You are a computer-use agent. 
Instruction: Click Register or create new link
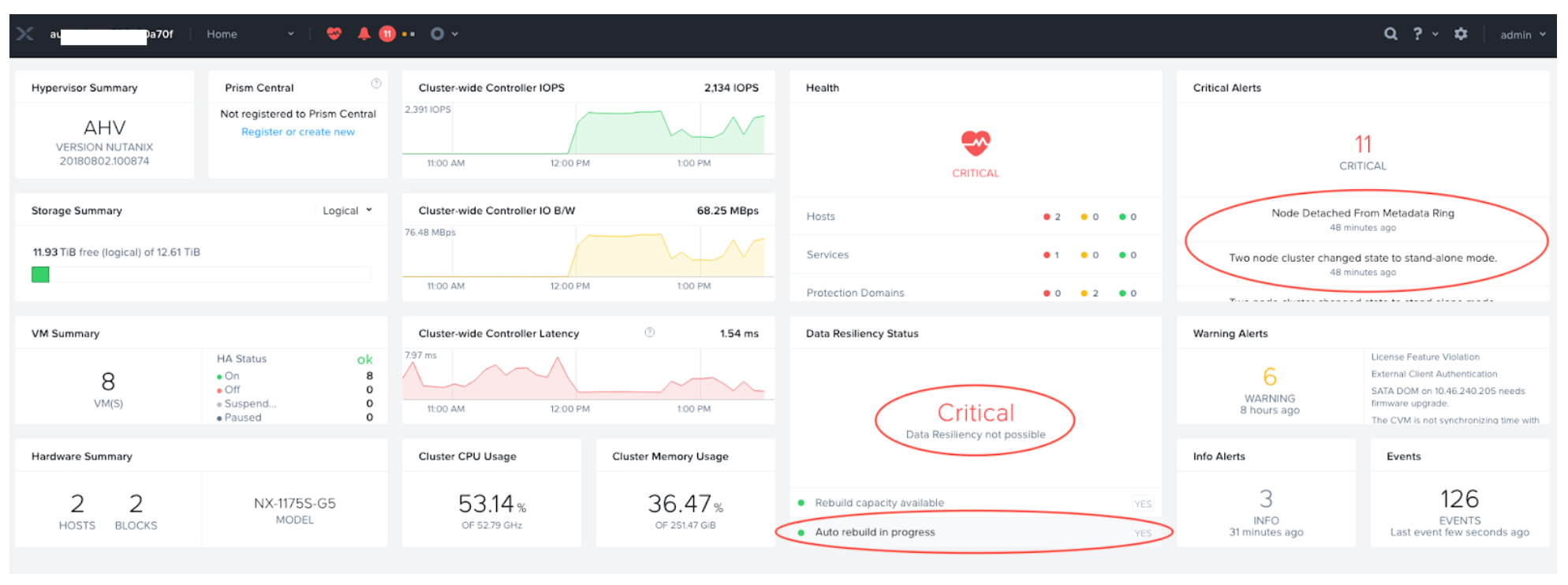(x=298, y=132)
